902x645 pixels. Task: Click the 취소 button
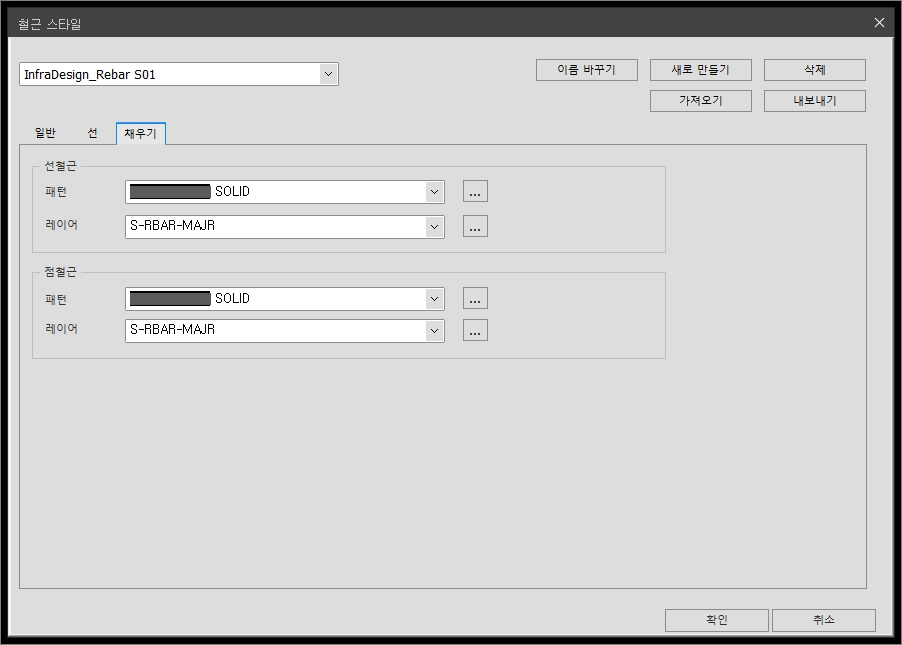[x=824, y=620]
